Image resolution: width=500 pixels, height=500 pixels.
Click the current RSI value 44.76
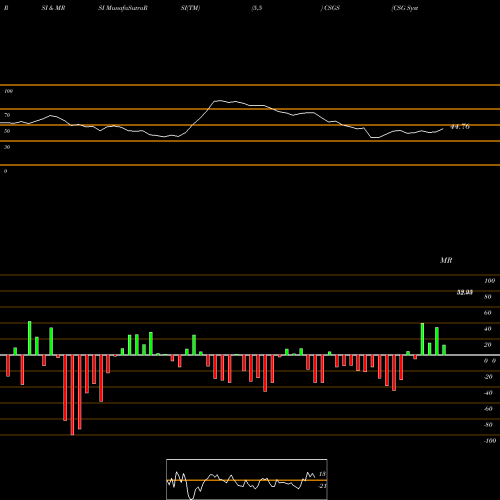click(460, 127)
